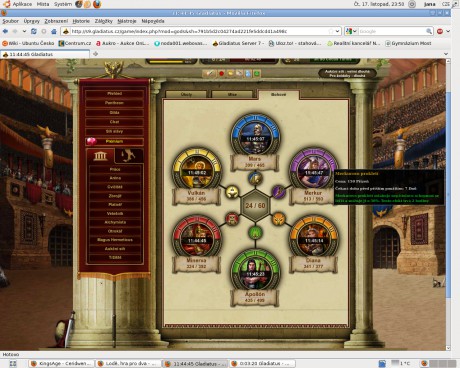Activate the green Apollón blessing icon
Image resolution: width=460 pixels, height=368 pixels.
point(255,232)
